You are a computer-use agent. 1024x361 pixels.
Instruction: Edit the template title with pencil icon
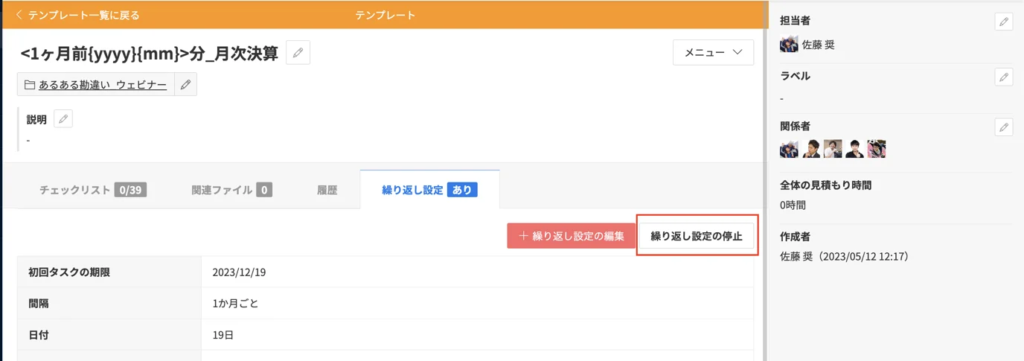coord(298,53)
